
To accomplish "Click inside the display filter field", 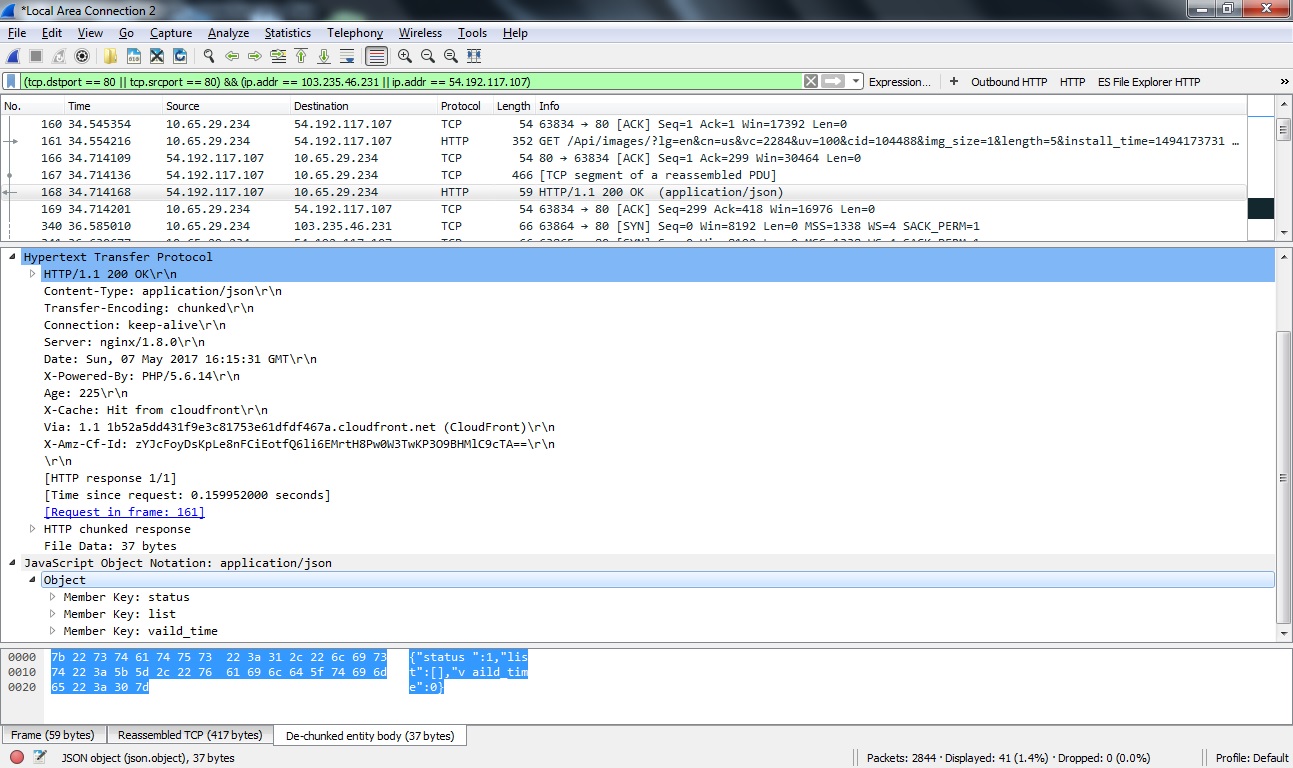I will 400,82.
